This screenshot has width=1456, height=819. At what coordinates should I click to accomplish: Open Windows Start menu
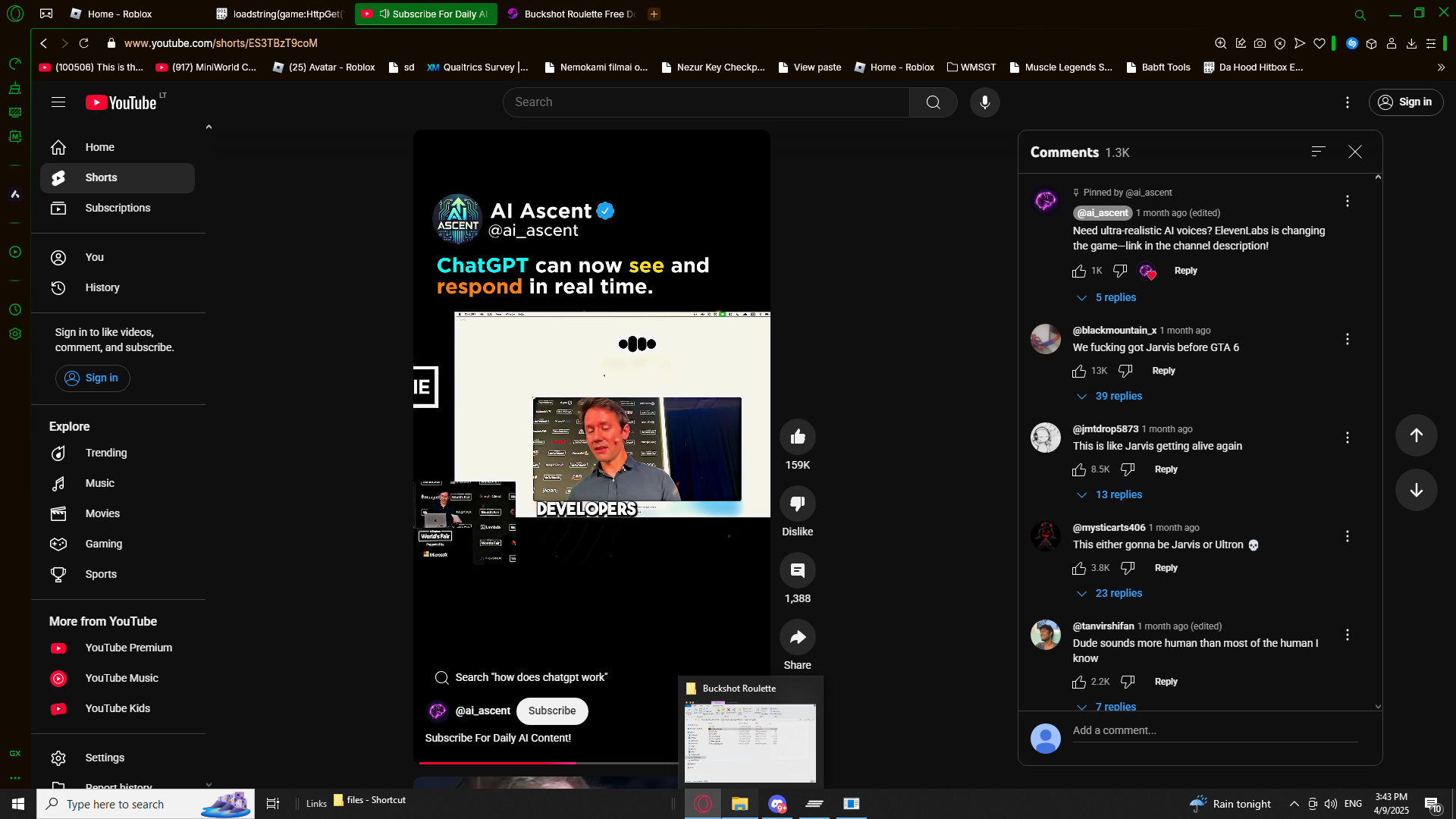coord(18,804)
